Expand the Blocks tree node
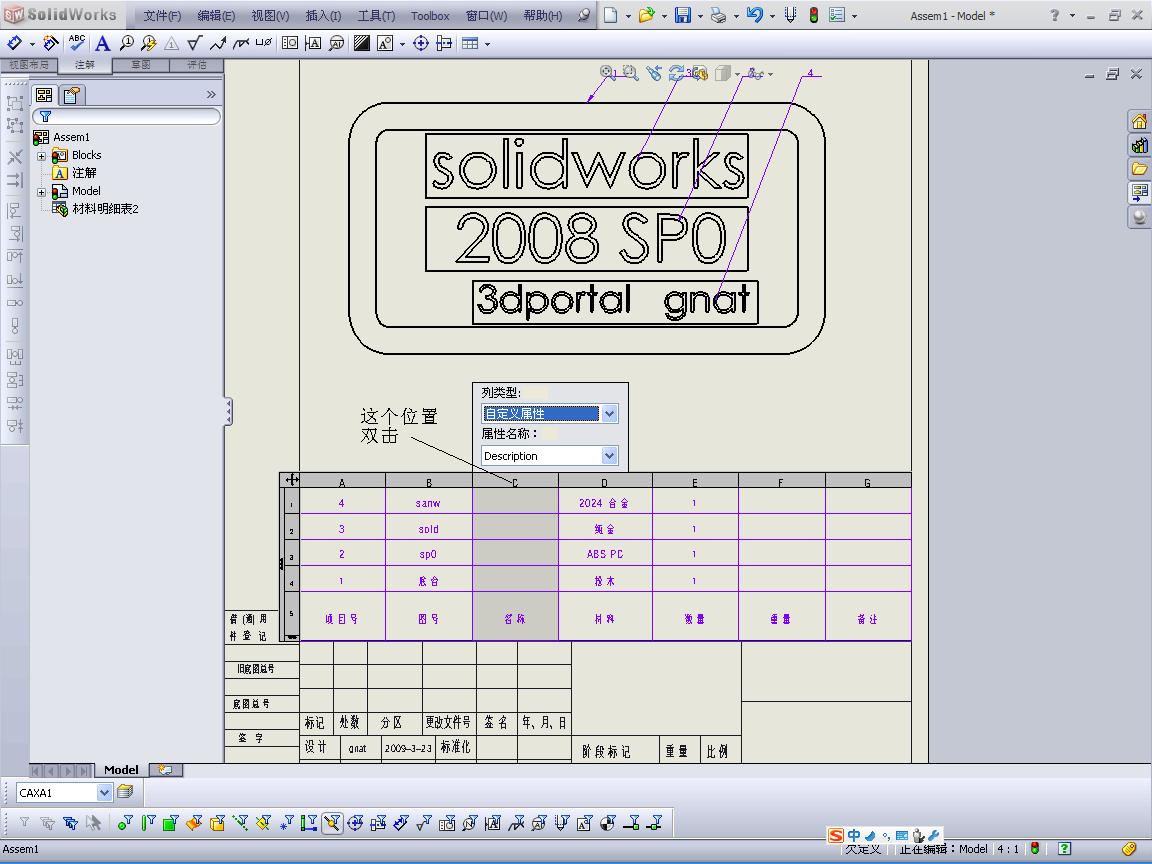 (x=42, y=156)
